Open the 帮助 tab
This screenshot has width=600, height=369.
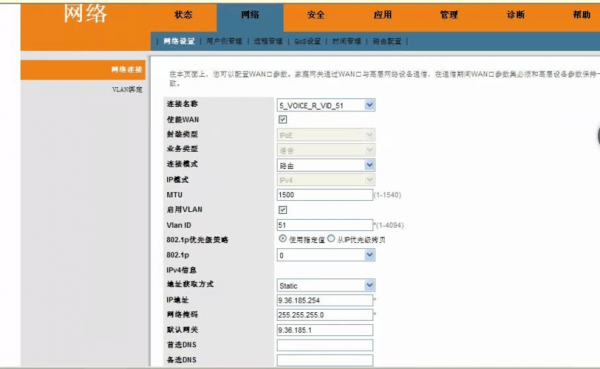pyautogui.click(x=582, y=15)
